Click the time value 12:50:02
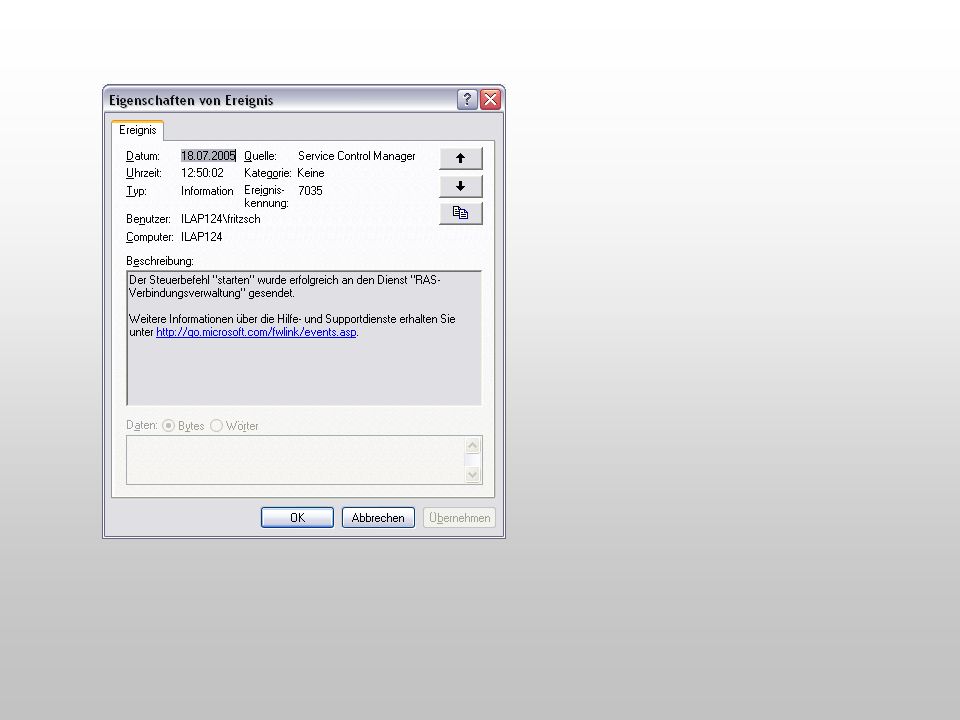Viewport: 960px width, 720px height. (202, 173)
